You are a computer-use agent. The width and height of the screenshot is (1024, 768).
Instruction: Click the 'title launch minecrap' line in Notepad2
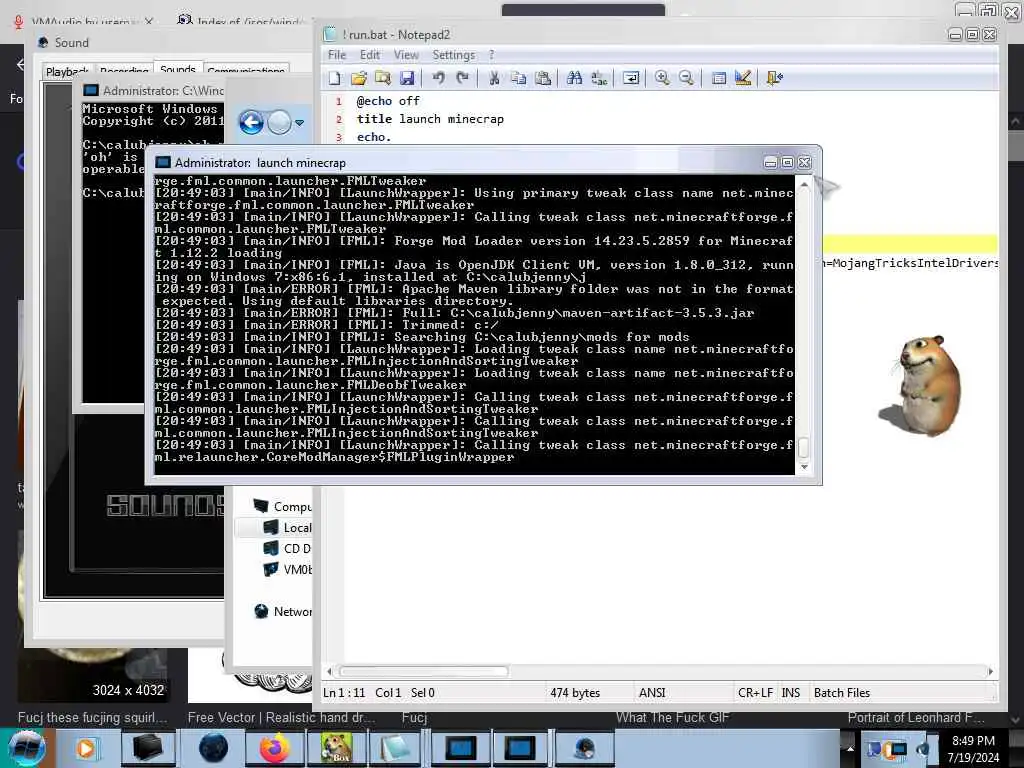pyautogui.click(x=430, y=119)
